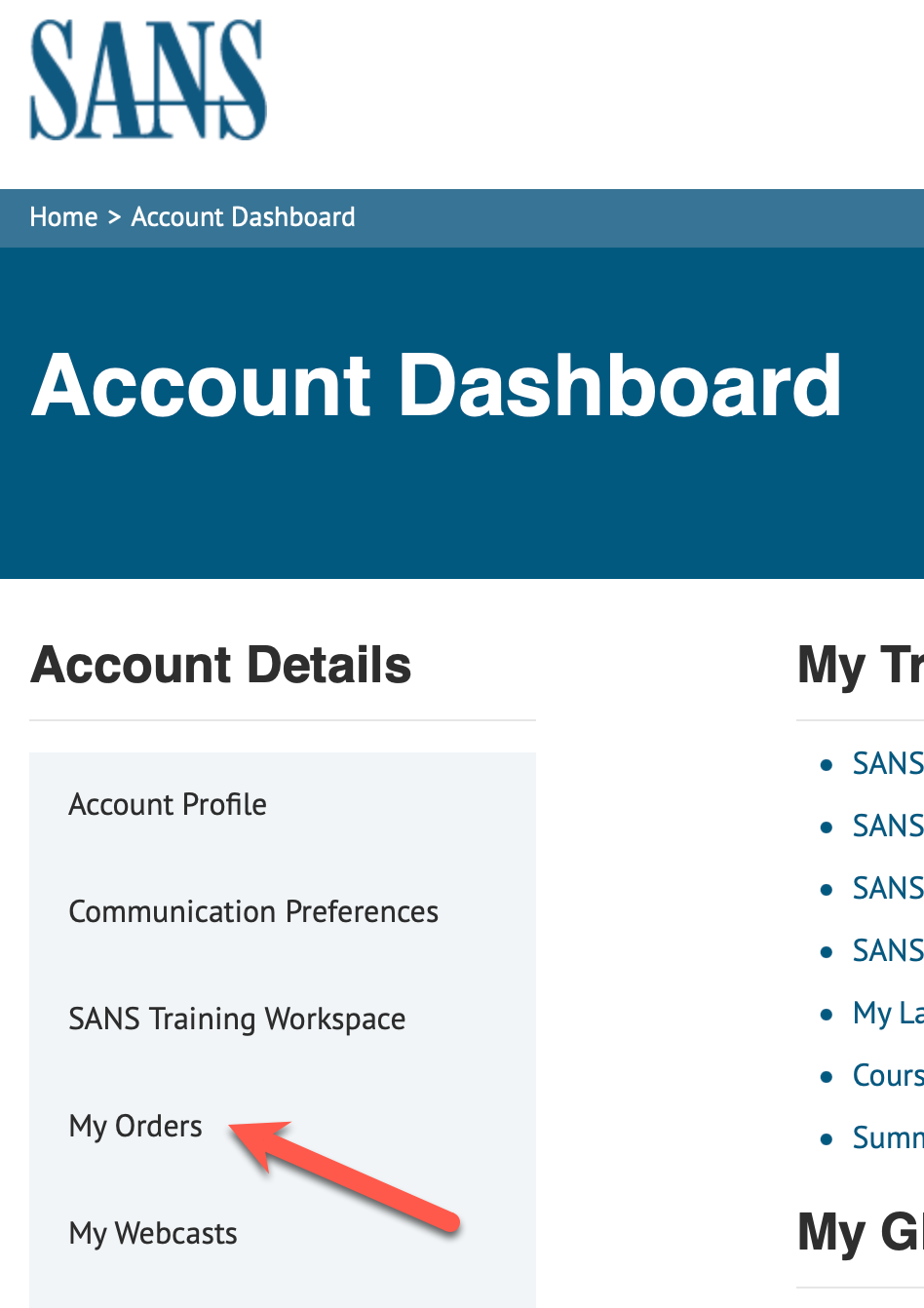Image resolution: width=924 pixels, height=1308 pixels.
Task: Click the second SANS link in right list
Action: pyautogui.click(x=887, y=827)
